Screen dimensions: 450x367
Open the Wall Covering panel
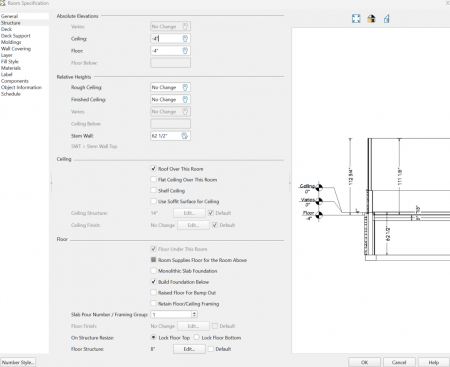(16, 49)
